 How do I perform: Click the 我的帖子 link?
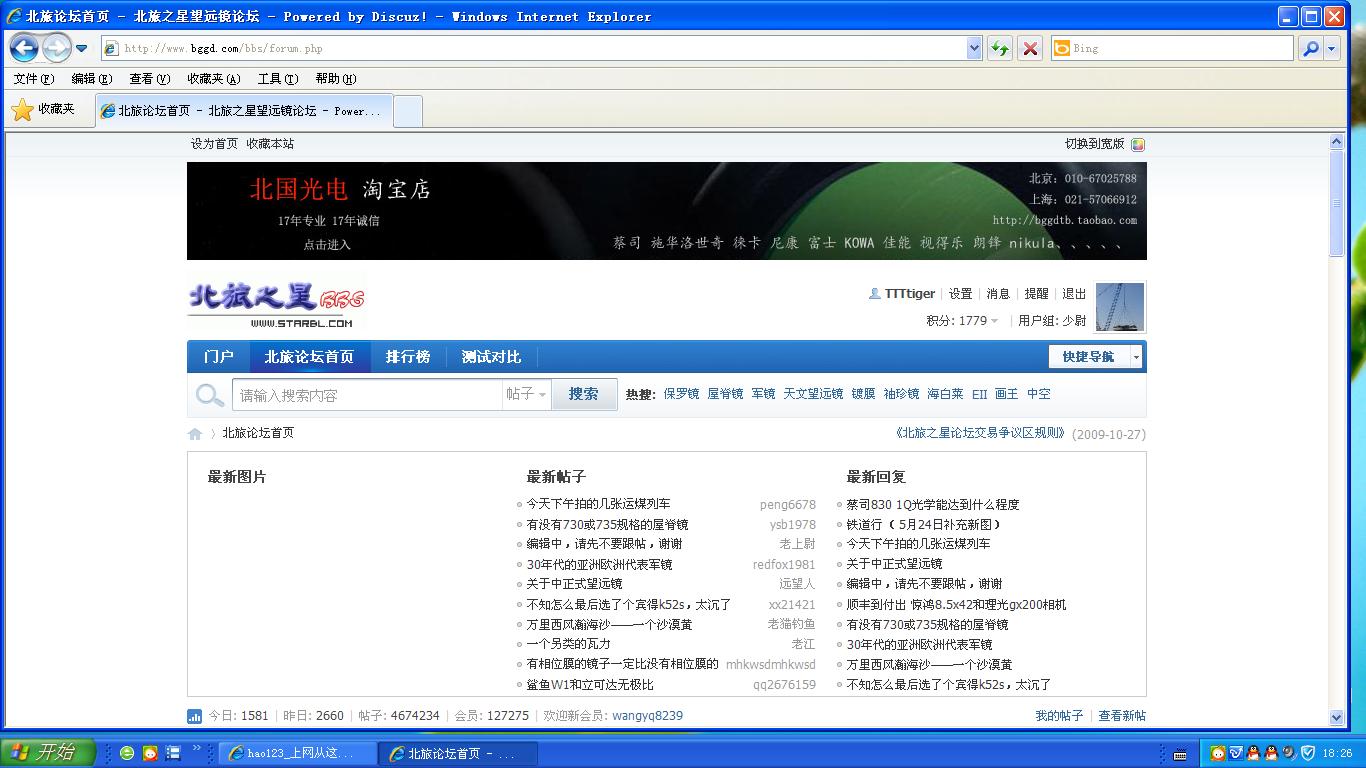coord(1059,716)
